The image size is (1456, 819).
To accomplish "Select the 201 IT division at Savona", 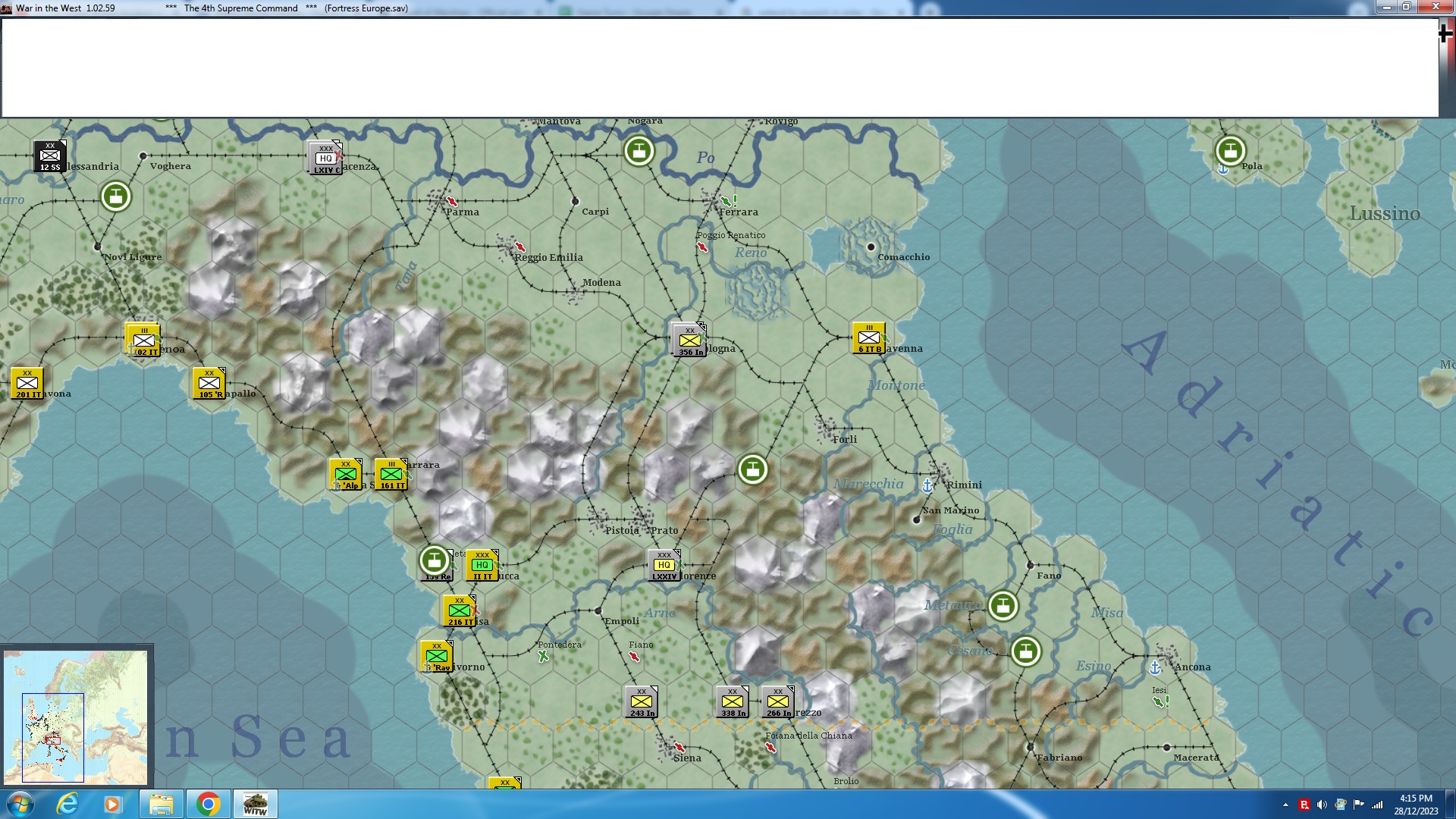I will (x=27, y=384).
